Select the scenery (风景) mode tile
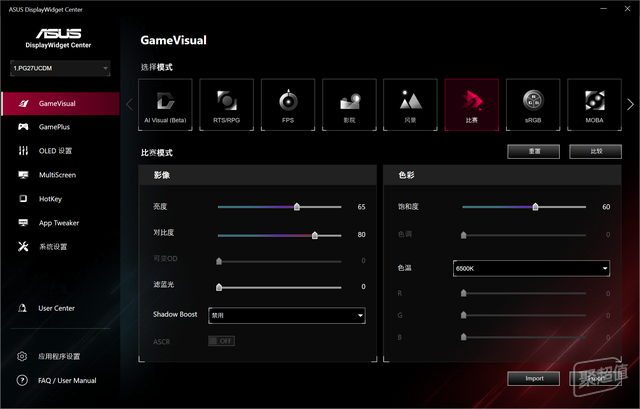The image size is (640, 409). pos(410,105)
